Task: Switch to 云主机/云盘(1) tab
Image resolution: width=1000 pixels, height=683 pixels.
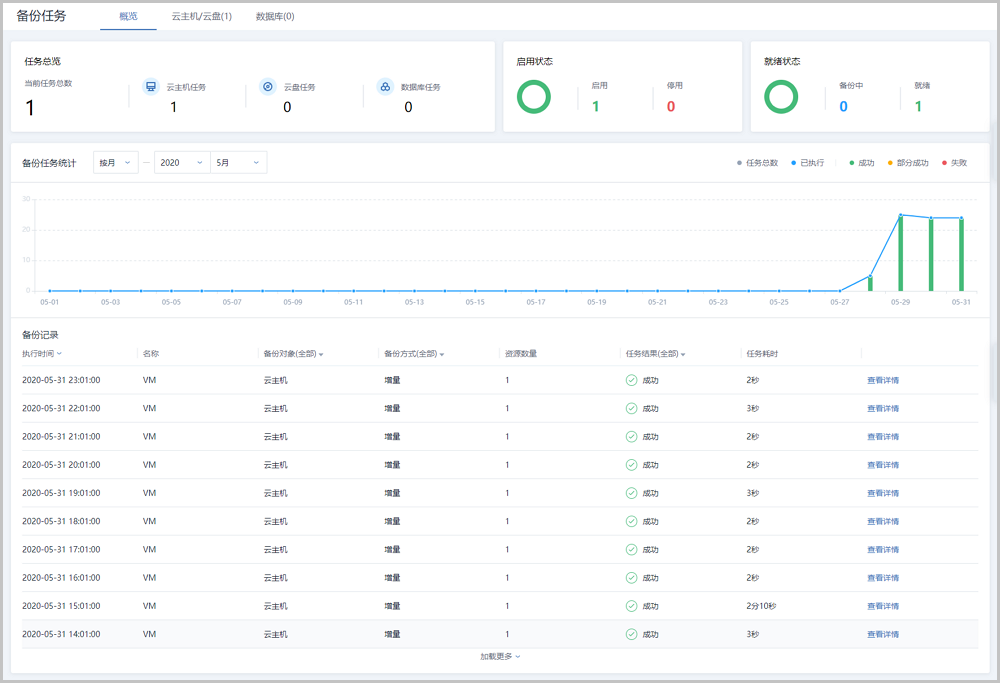Action: (x=201, y=17)
